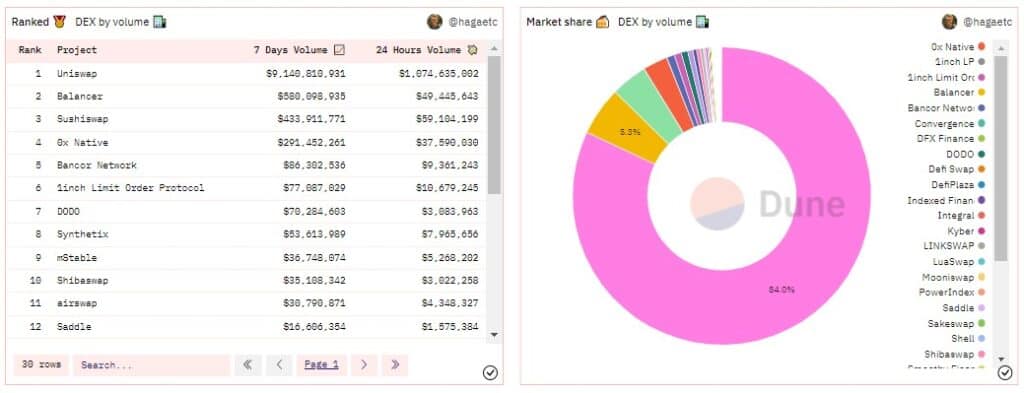Click the chart icon beside 7 Days Volume
Viewport: 1024px width, 393px height.
[339, 50]
